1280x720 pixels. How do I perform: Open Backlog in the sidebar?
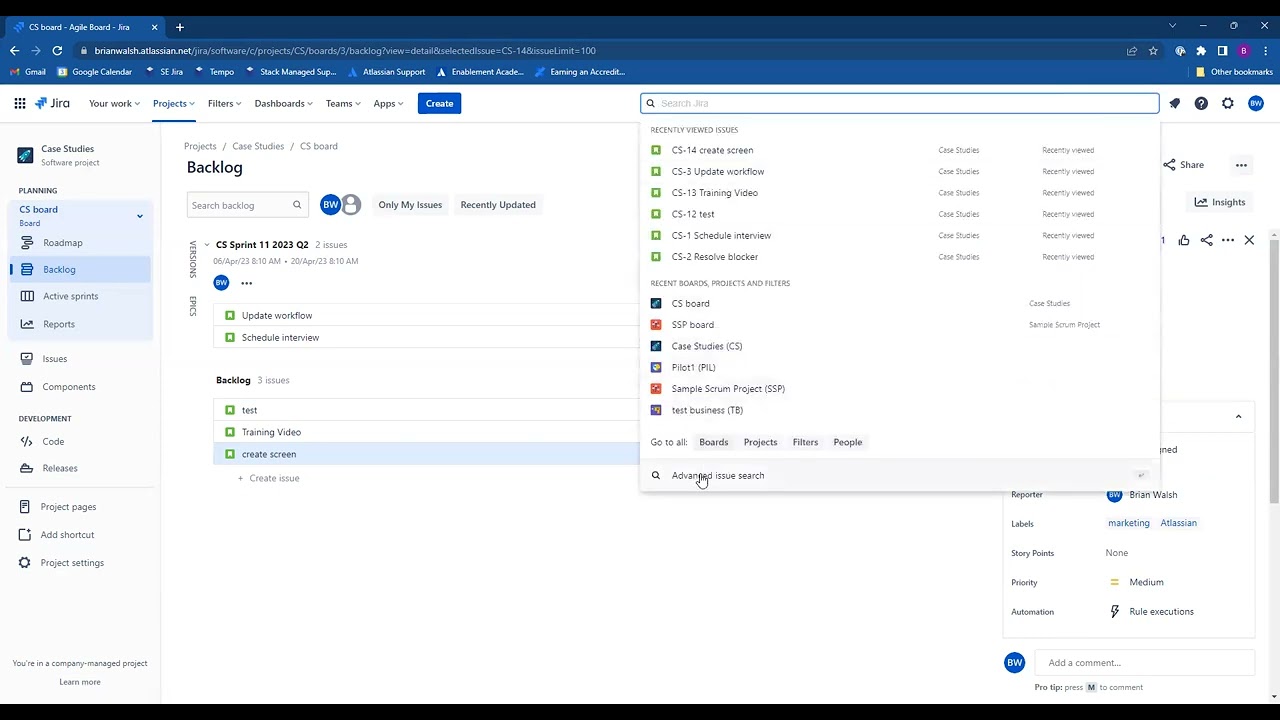[x=80, y=269]
